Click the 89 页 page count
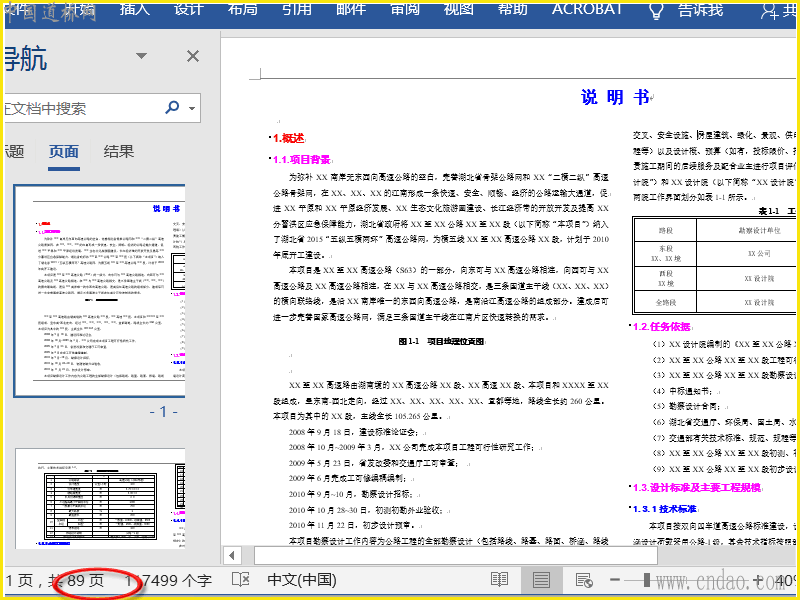The image size is (800, 600). [86, 580]
